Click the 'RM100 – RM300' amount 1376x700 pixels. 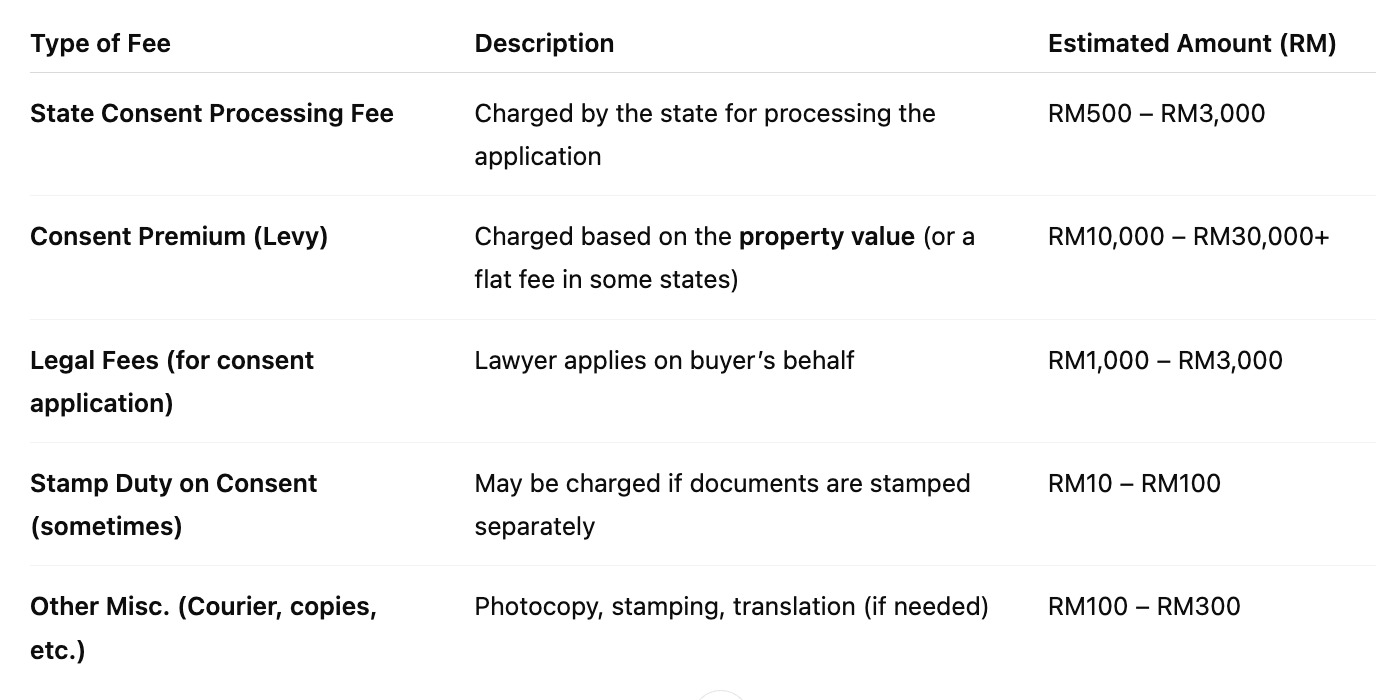(x=1144, y=606)
